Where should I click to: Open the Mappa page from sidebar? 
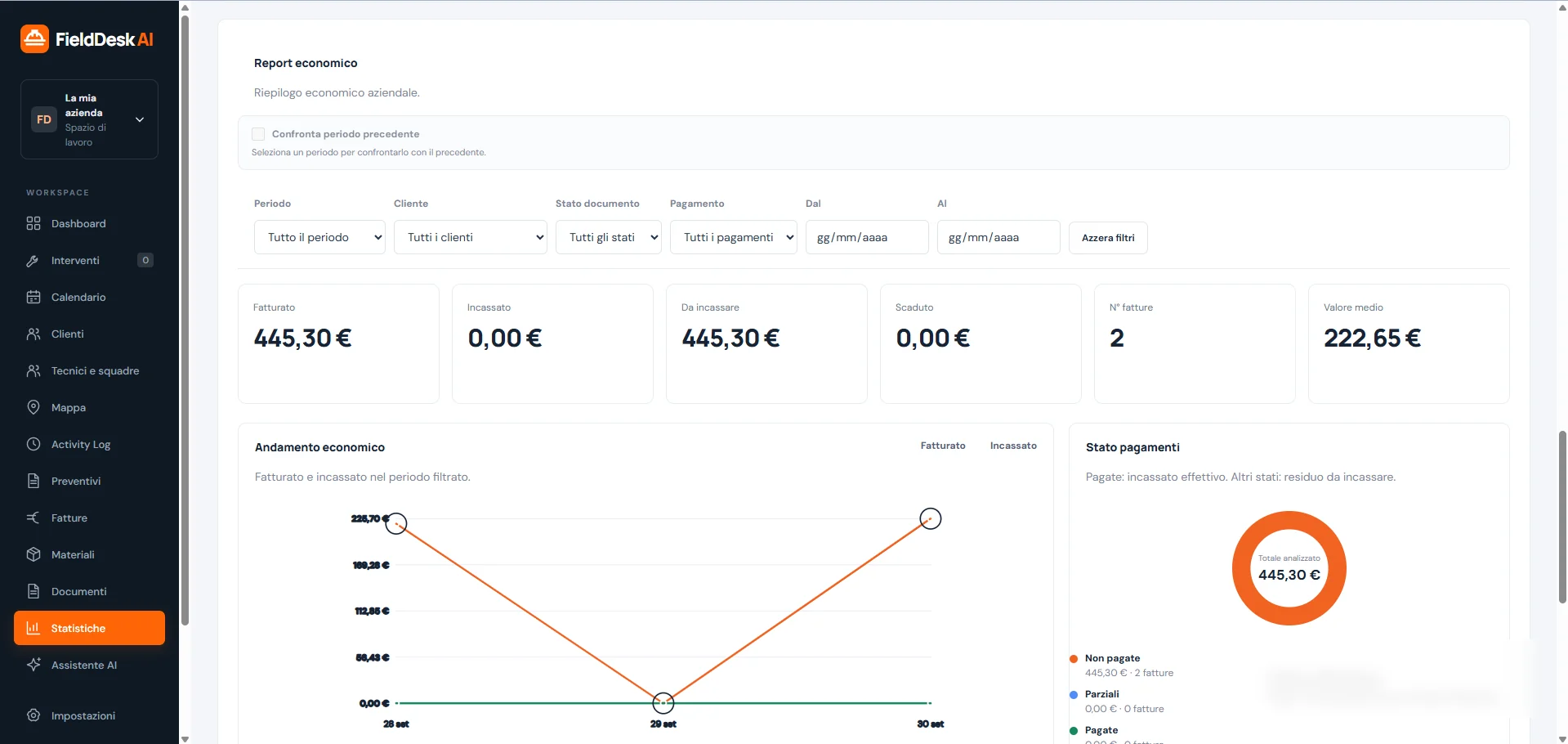pyautogui.click(x=89, y=407)
